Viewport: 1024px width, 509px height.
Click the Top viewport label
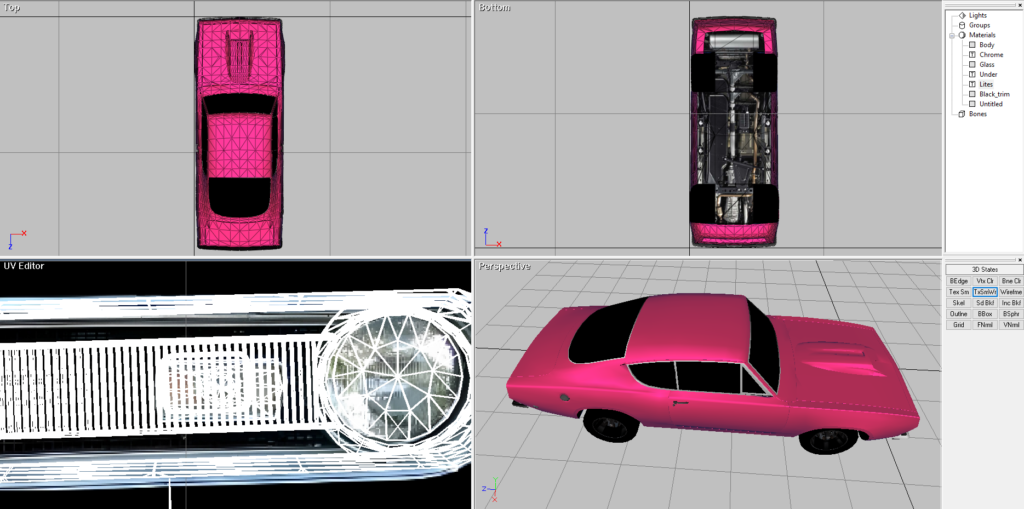point(12,7)
